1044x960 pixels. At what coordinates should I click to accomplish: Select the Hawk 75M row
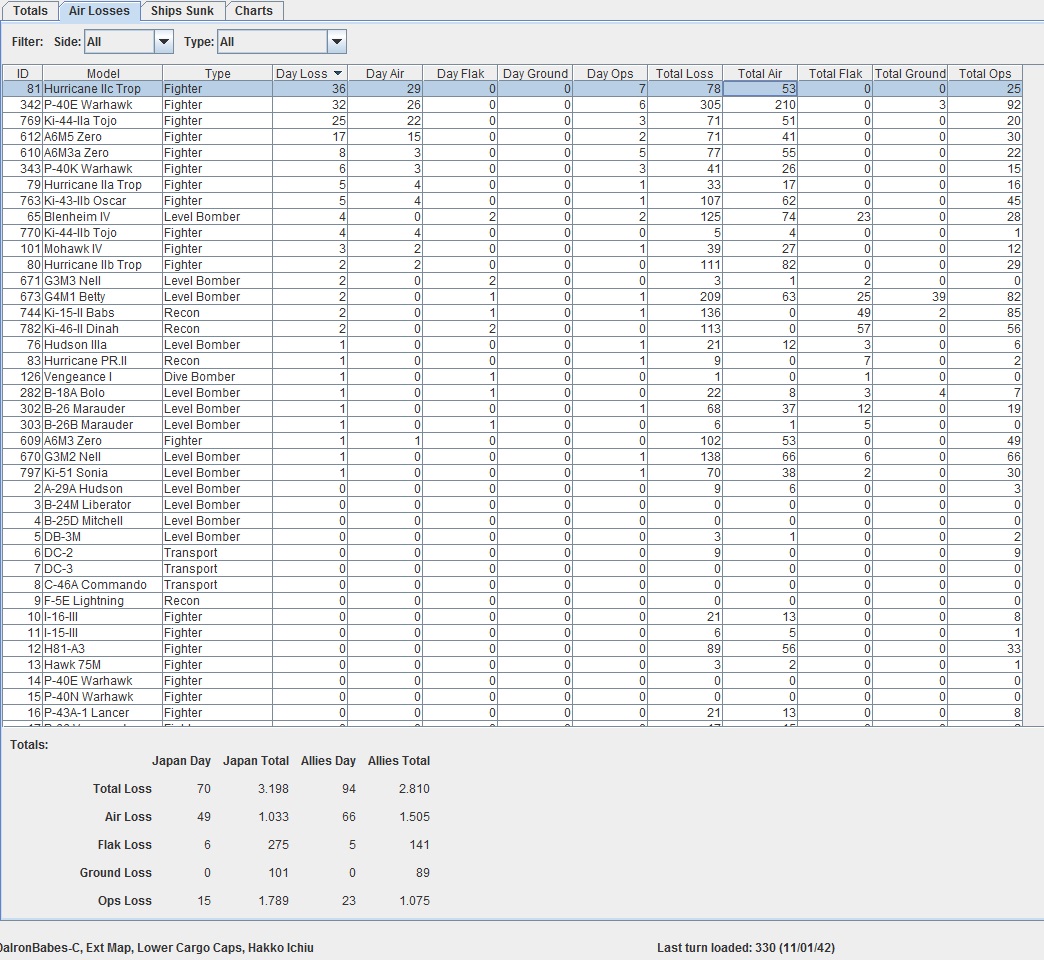coord(513,664)
